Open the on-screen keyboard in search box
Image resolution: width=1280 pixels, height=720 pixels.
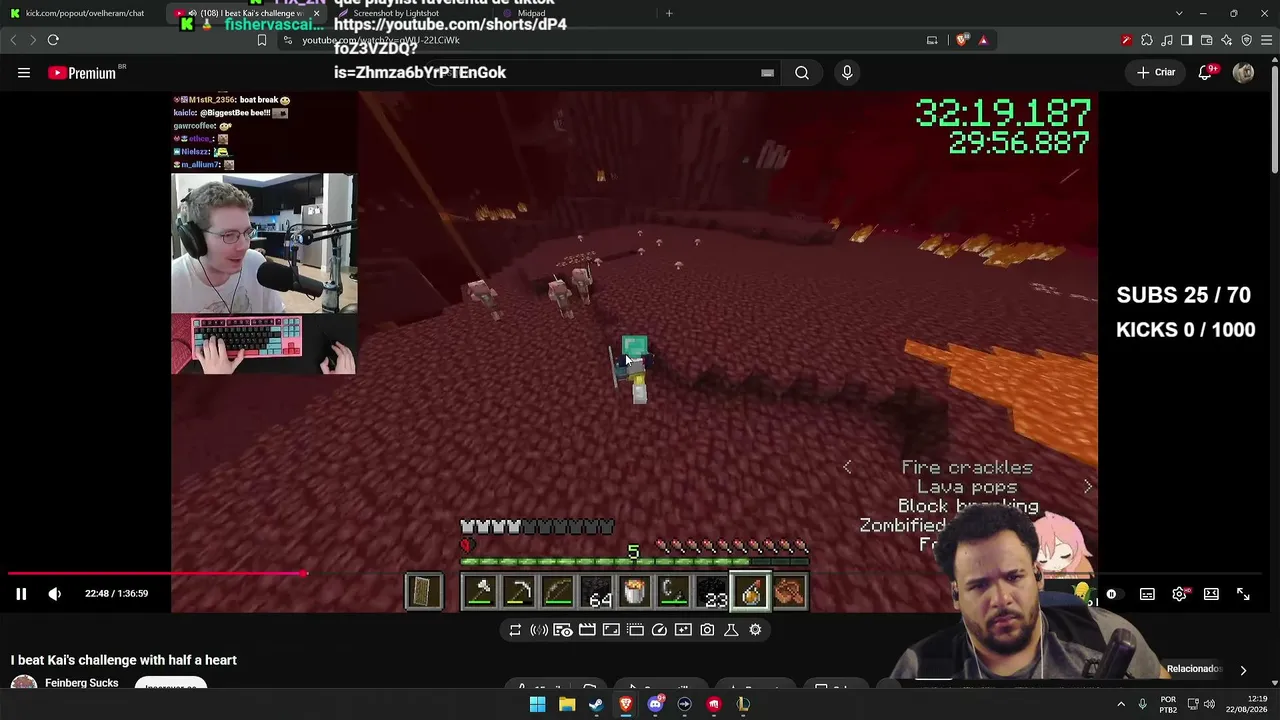tap(767, 73)
